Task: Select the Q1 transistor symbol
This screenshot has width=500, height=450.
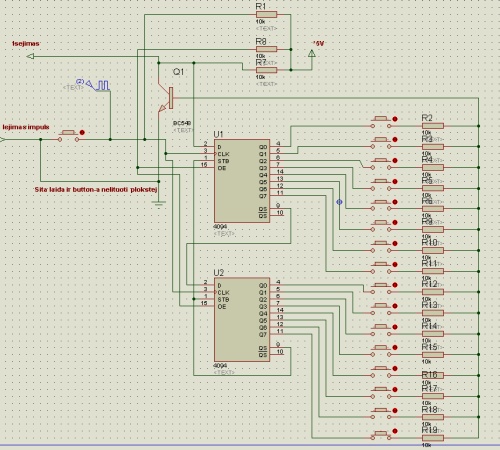Action: [x=166, y=98]
